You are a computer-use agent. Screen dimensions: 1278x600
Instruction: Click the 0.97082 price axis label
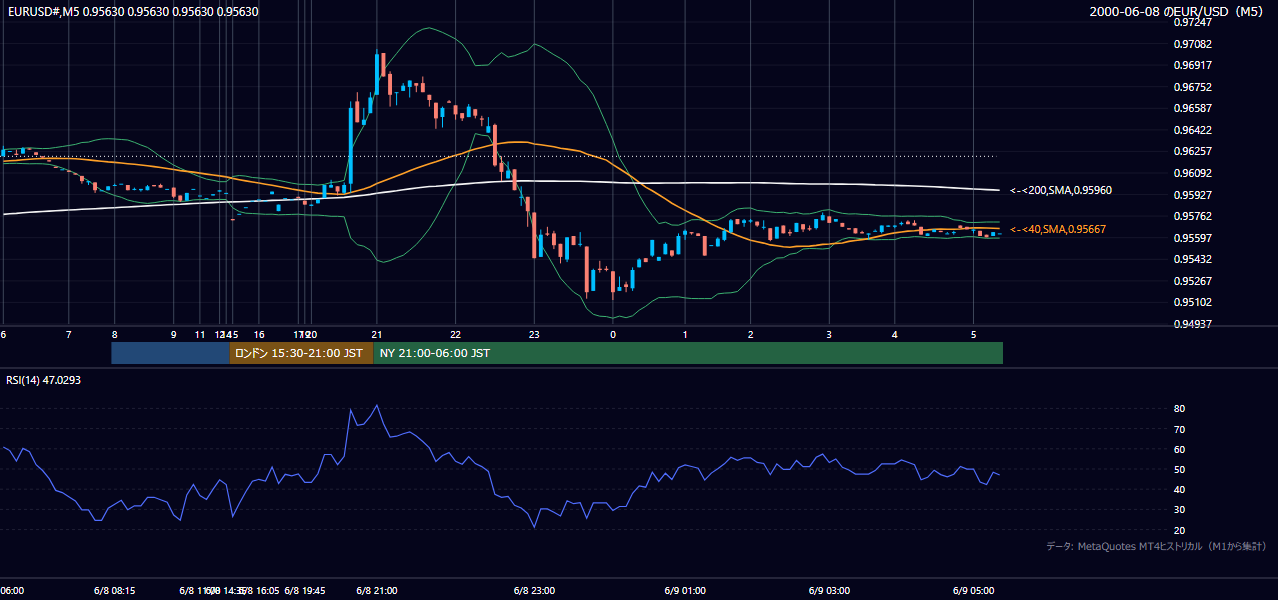tap(1192, 44)
